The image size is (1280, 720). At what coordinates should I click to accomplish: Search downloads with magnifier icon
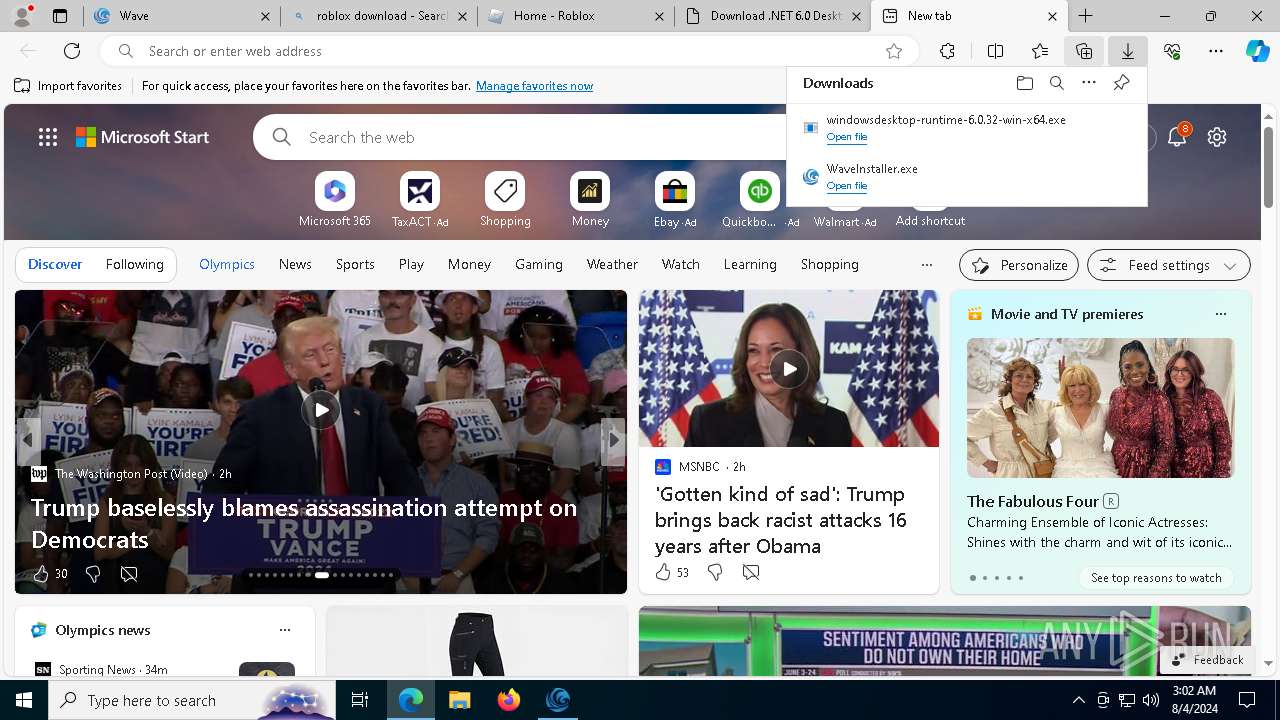point(1056,83)
